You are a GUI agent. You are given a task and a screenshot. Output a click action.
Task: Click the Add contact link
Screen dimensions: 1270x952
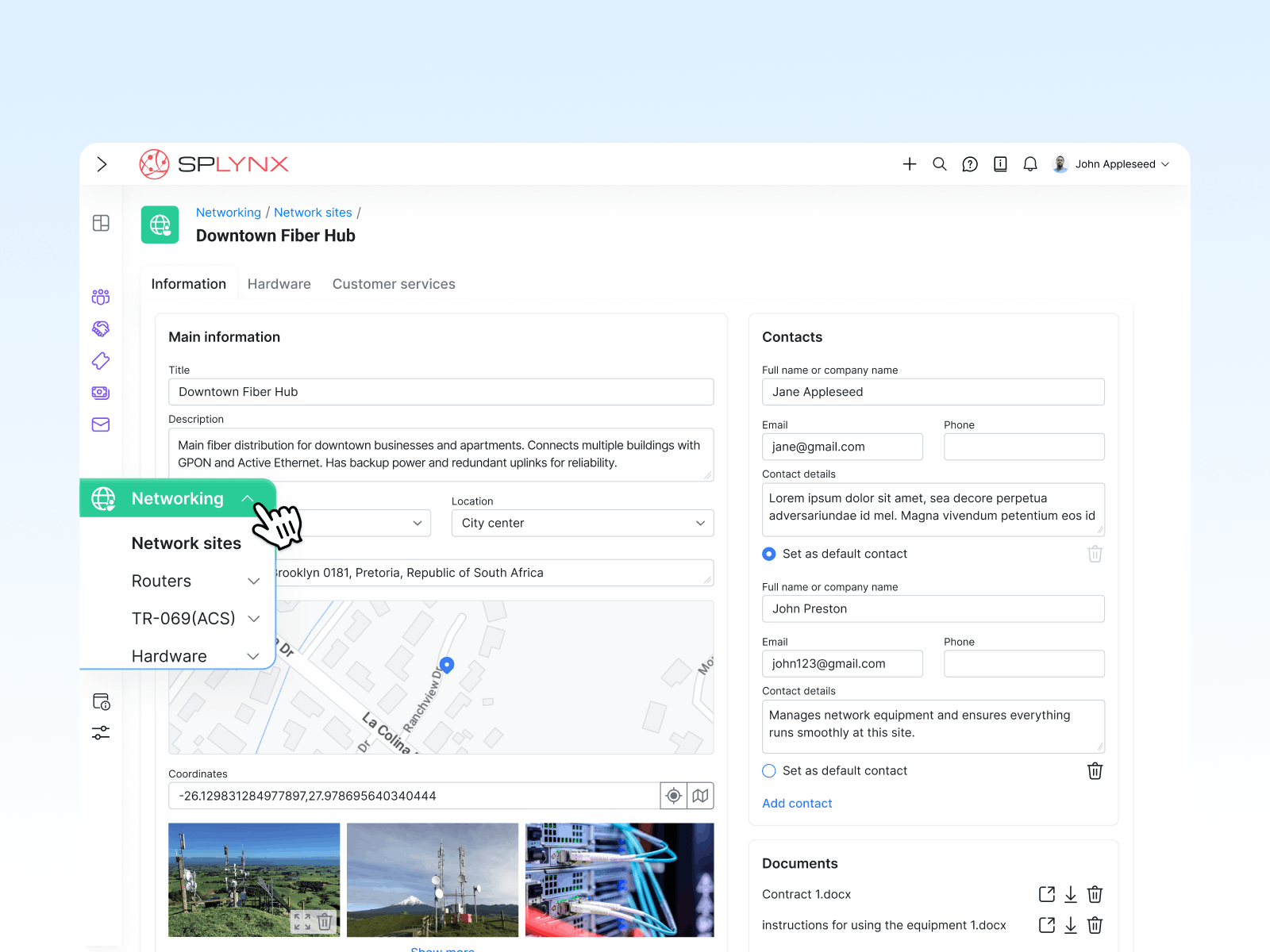click(x=797, y=803)
